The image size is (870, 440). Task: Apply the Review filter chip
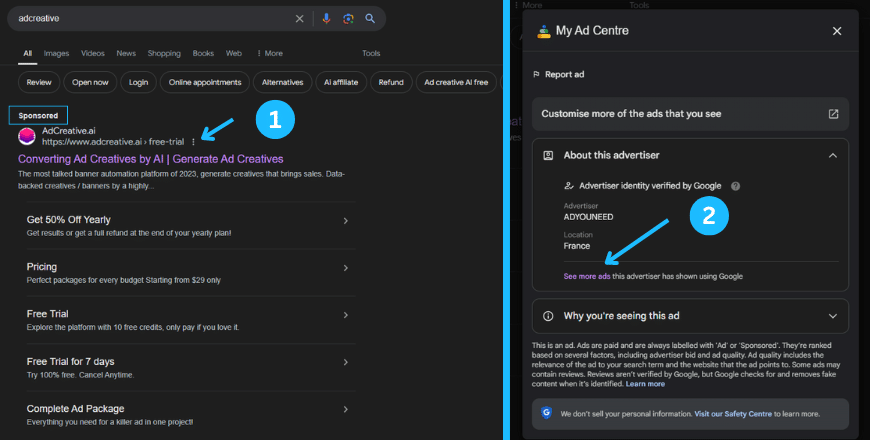click(39, 82)
